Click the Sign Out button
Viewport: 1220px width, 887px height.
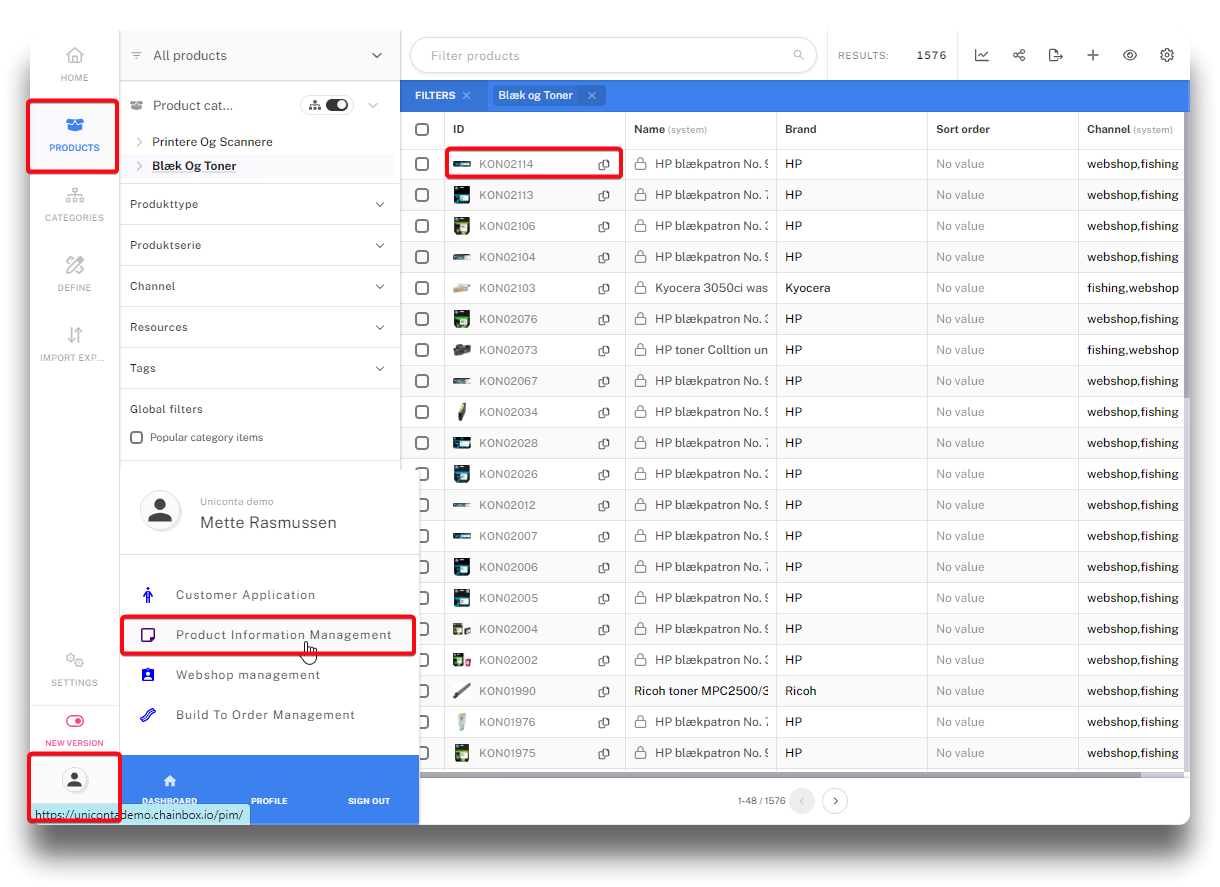368,800
